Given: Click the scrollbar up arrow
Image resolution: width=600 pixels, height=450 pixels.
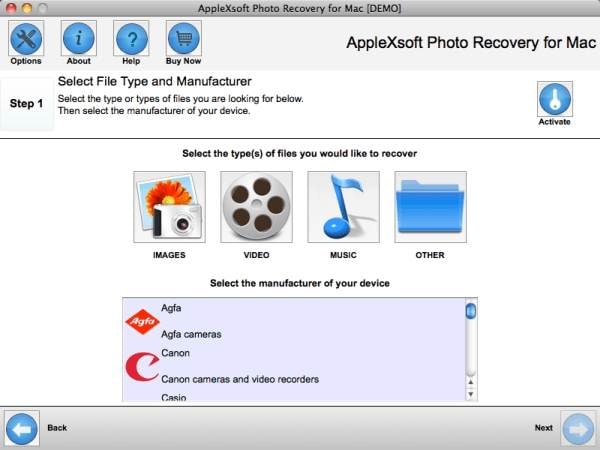Looking at the screenshot, I should (x=471, y=382).
